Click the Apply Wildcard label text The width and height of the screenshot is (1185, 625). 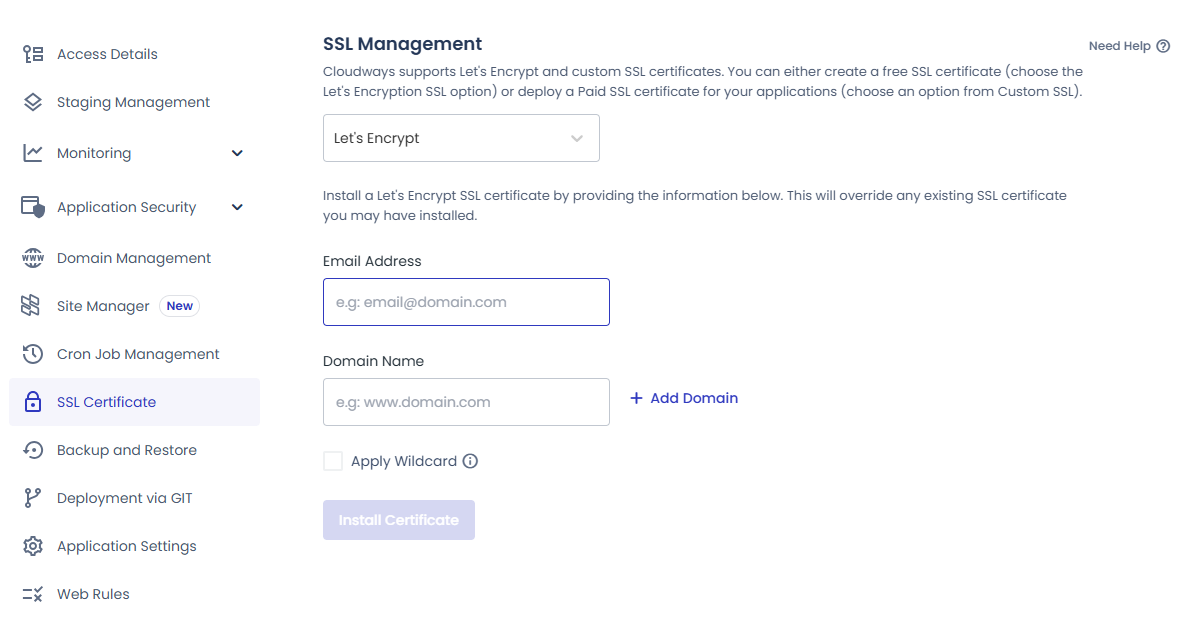point(404,461)
